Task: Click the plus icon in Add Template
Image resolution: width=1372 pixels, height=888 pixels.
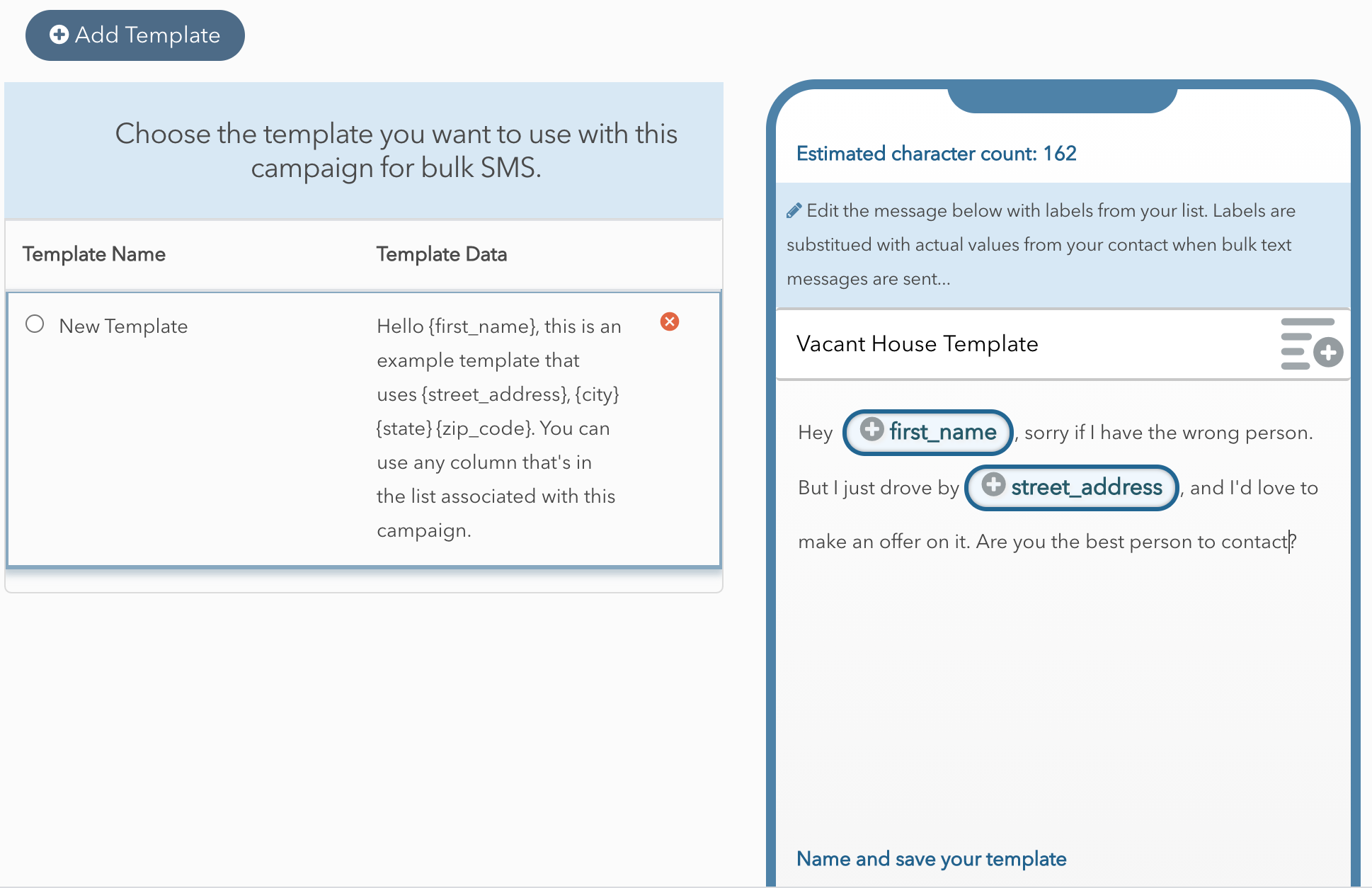Action: 59,35
